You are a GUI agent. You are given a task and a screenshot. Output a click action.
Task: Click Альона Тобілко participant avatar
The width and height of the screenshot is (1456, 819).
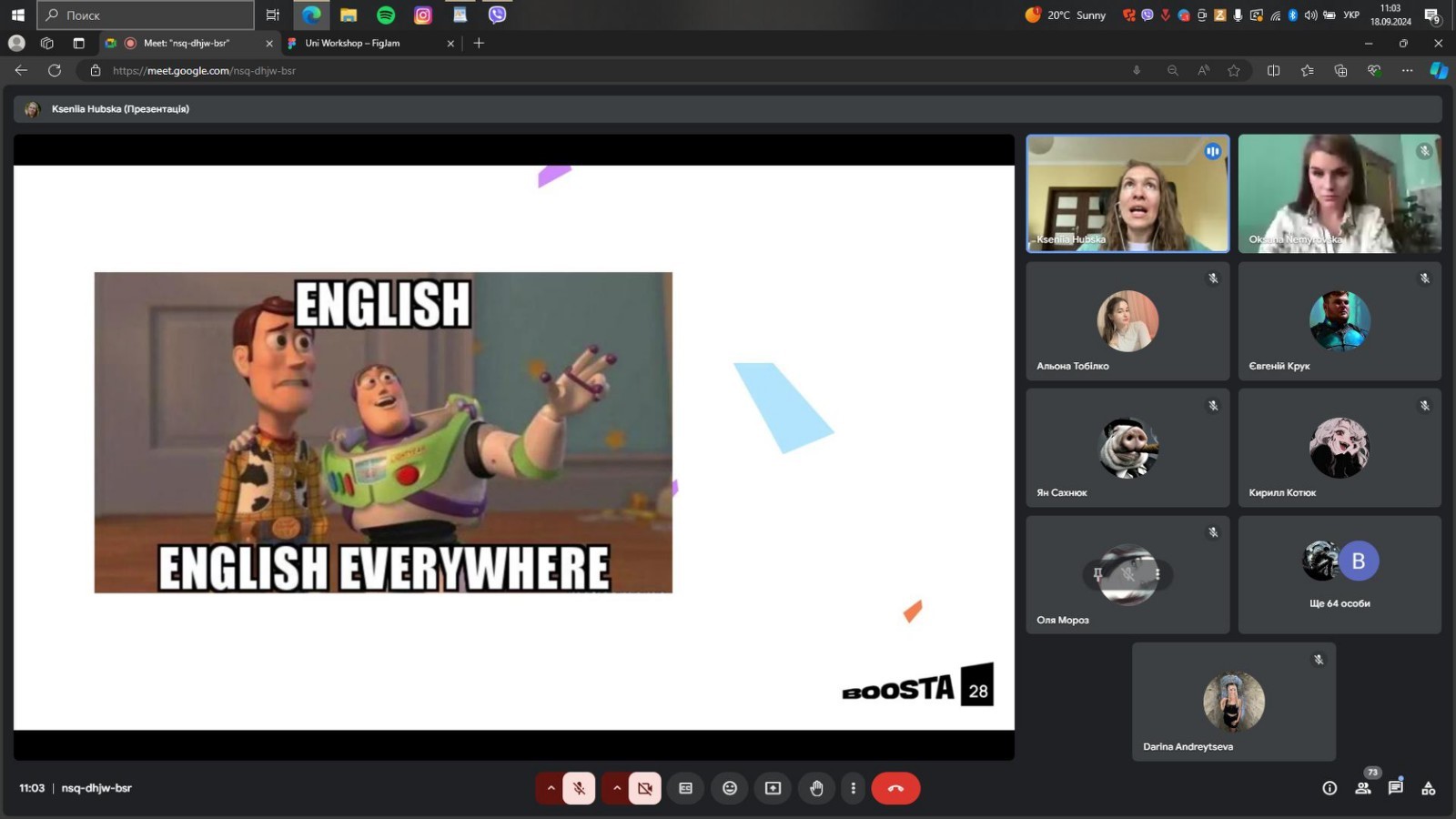click(1127, 321)
